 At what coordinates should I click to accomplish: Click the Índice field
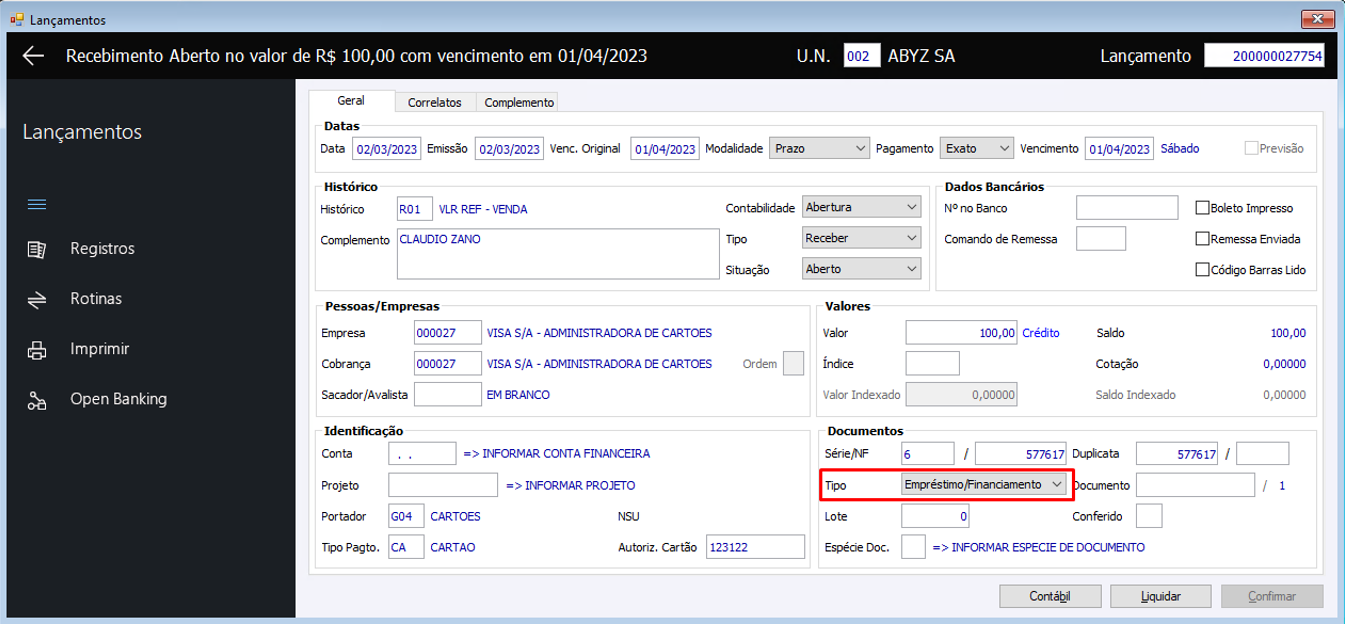click(x=932, y=364)
